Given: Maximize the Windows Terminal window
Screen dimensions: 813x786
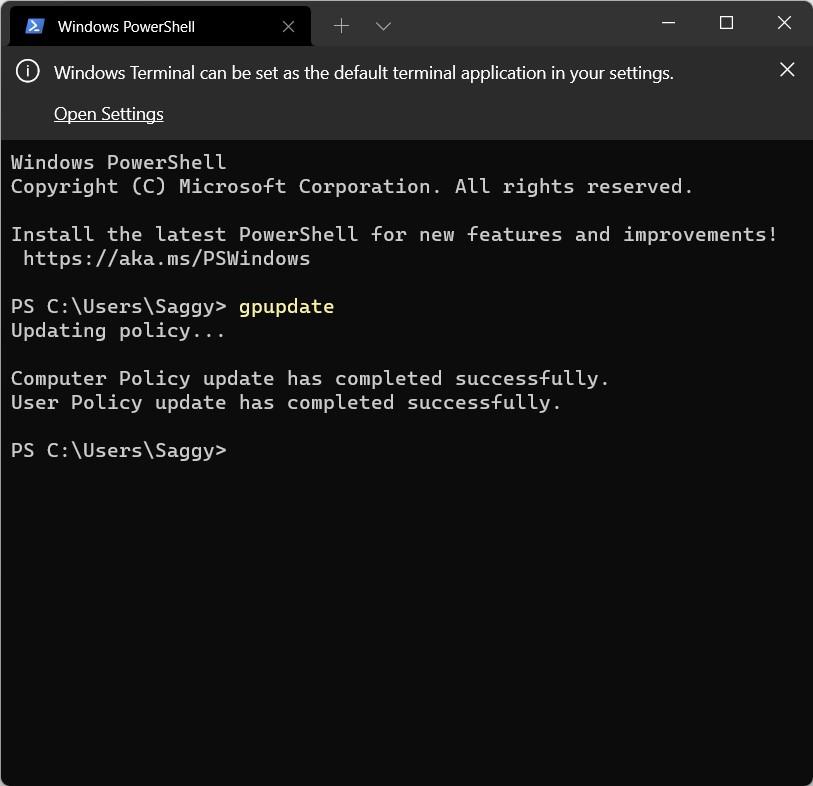Looking at the screenshot, I should (727, 23).
